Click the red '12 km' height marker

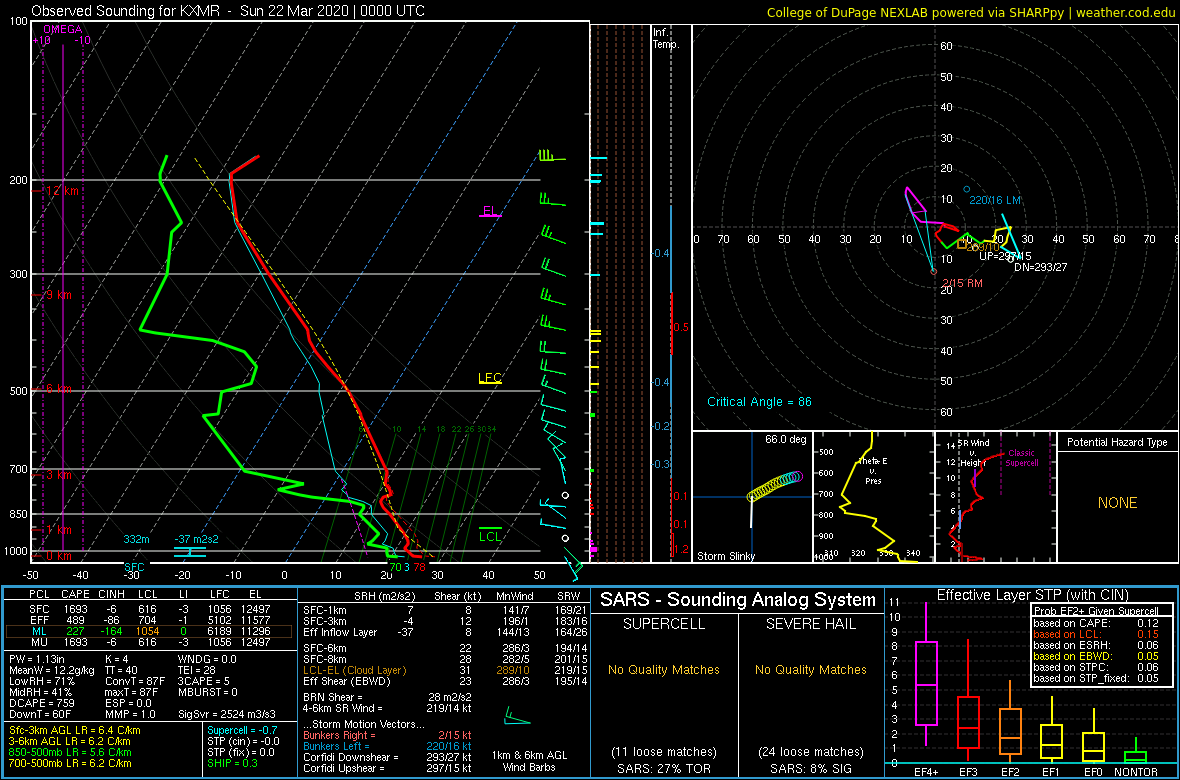click(61, 191)
